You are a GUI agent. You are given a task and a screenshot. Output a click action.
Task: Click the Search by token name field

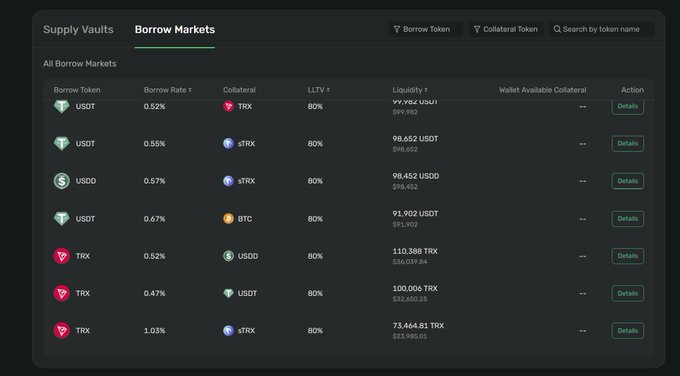pos(602,29)
